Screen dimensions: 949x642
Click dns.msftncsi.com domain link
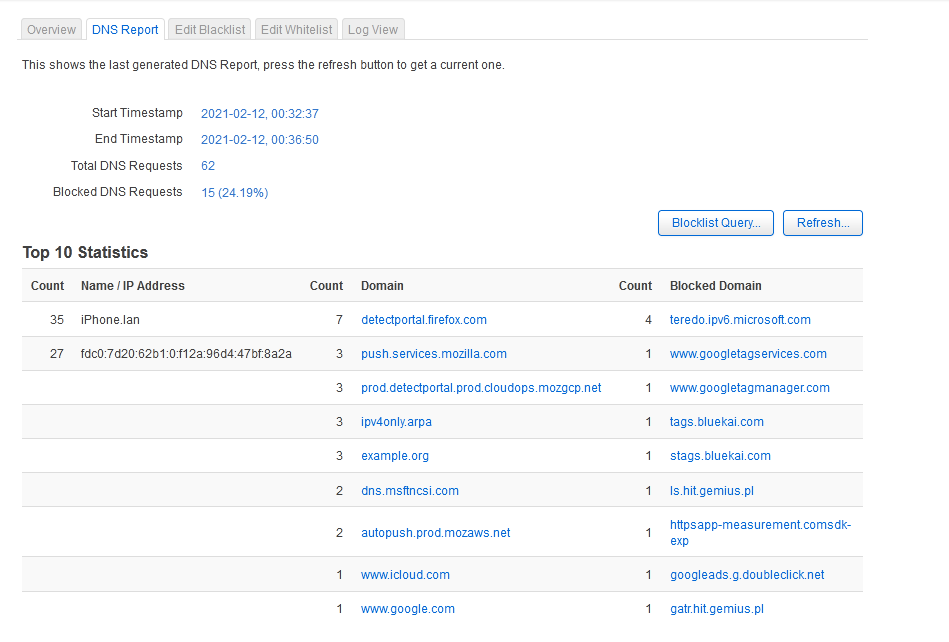(410, 490)
